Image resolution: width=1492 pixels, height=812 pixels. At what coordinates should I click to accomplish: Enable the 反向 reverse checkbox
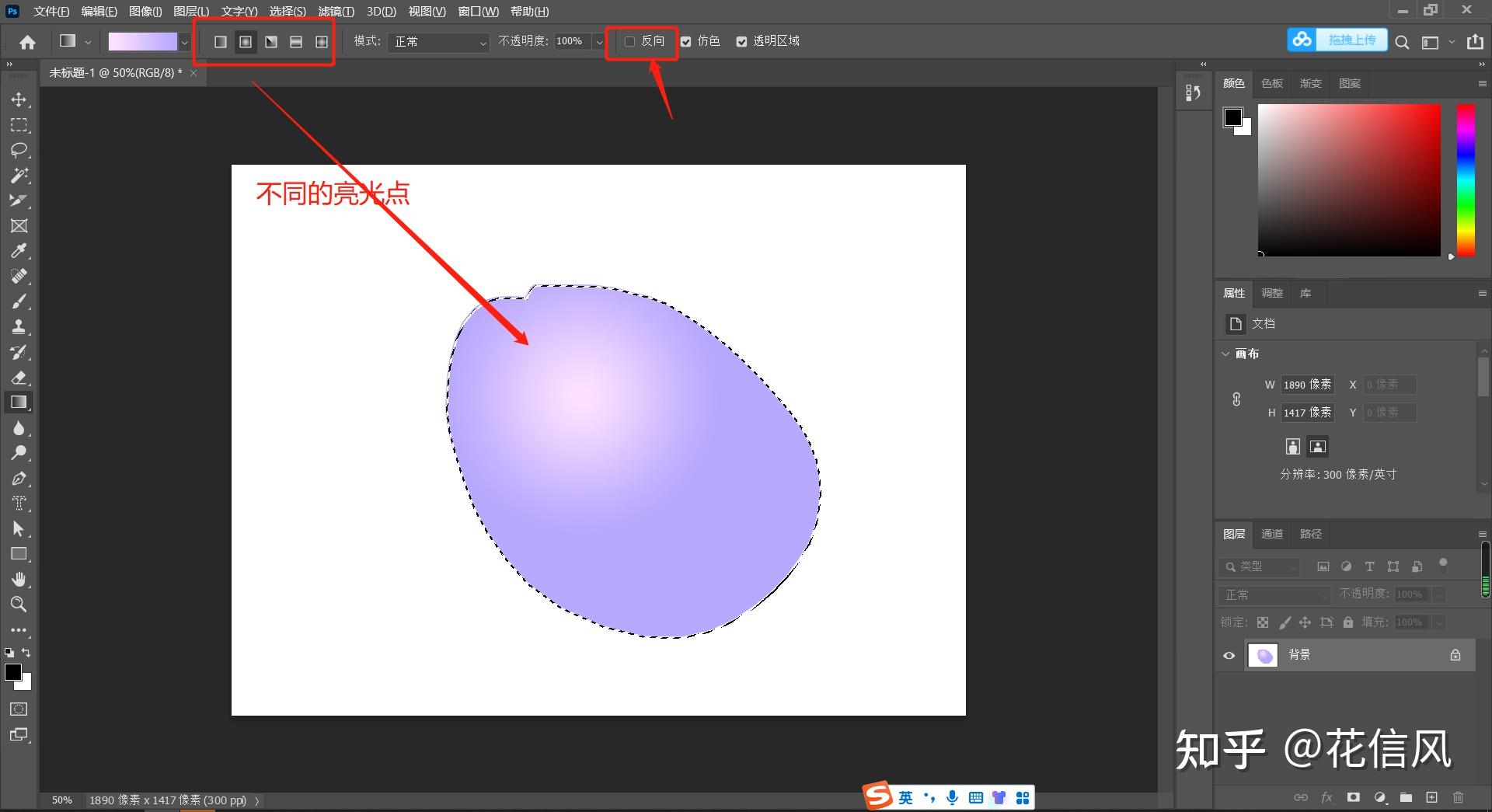click(630, 42)
